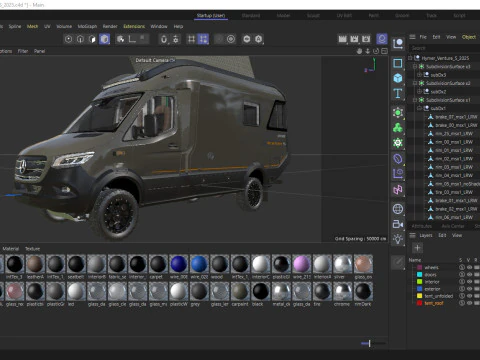Click the Object Manager search field

point(444,48)
